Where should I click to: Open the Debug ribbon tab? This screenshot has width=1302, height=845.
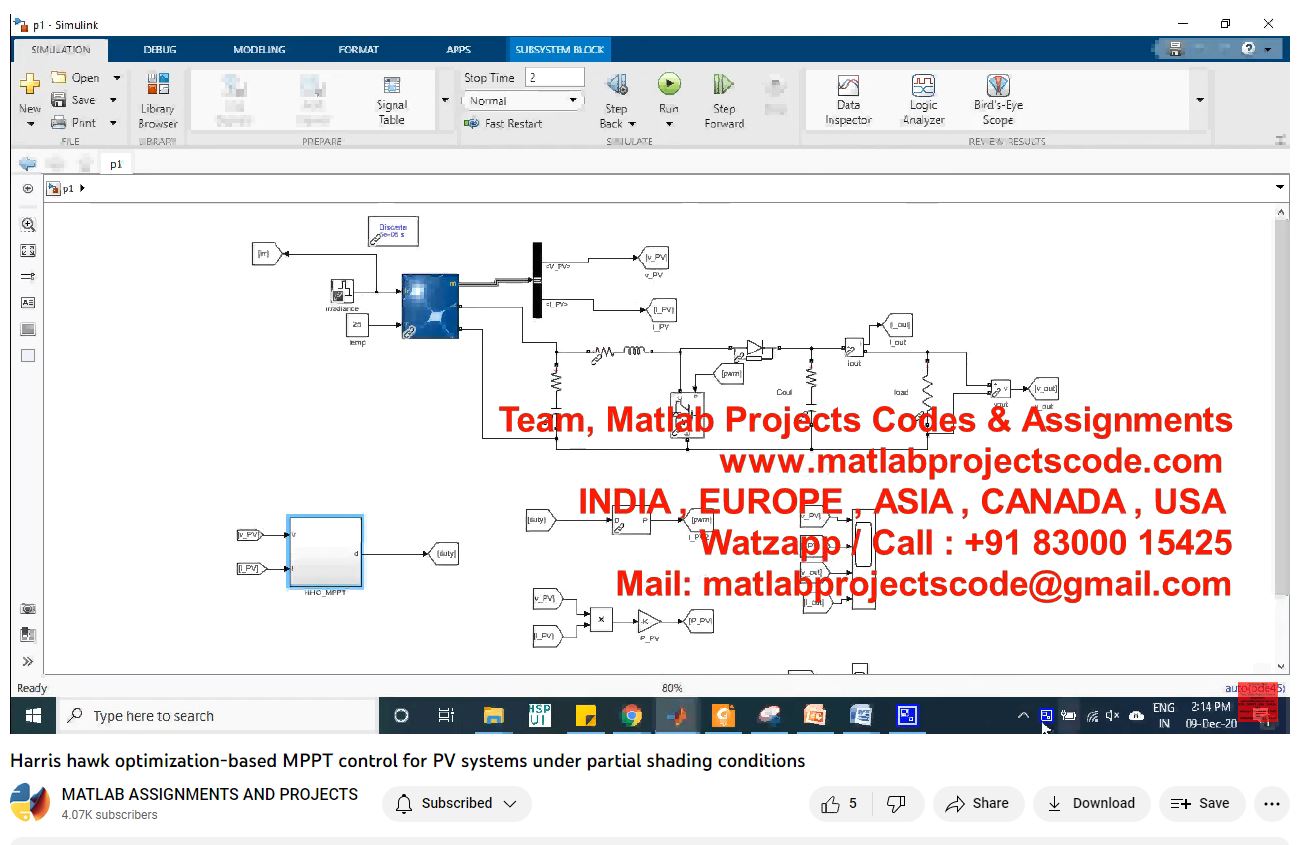[160, 49]
